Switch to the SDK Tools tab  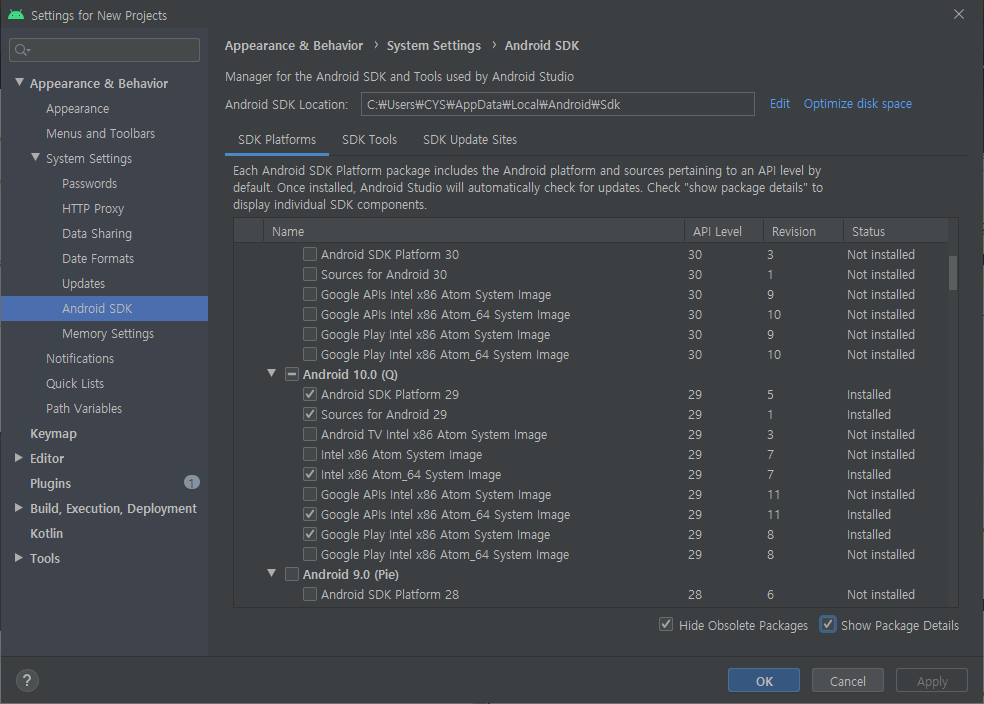369,140
